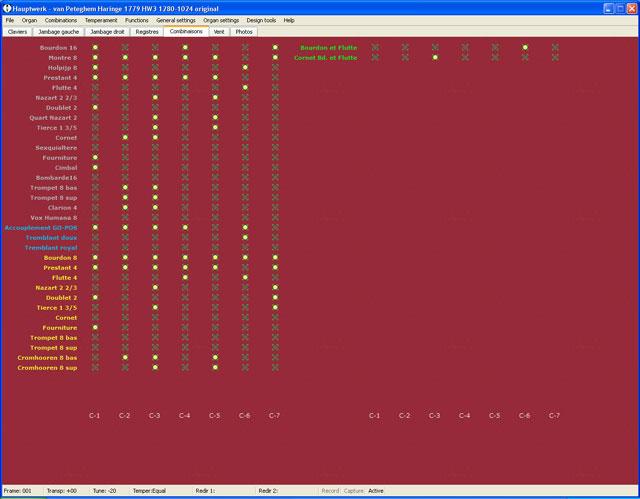The width and height of the screenshot is (640, 499).
Task: Toggle Clarion 4 in the C-2 column
Action: coord(125,207)
